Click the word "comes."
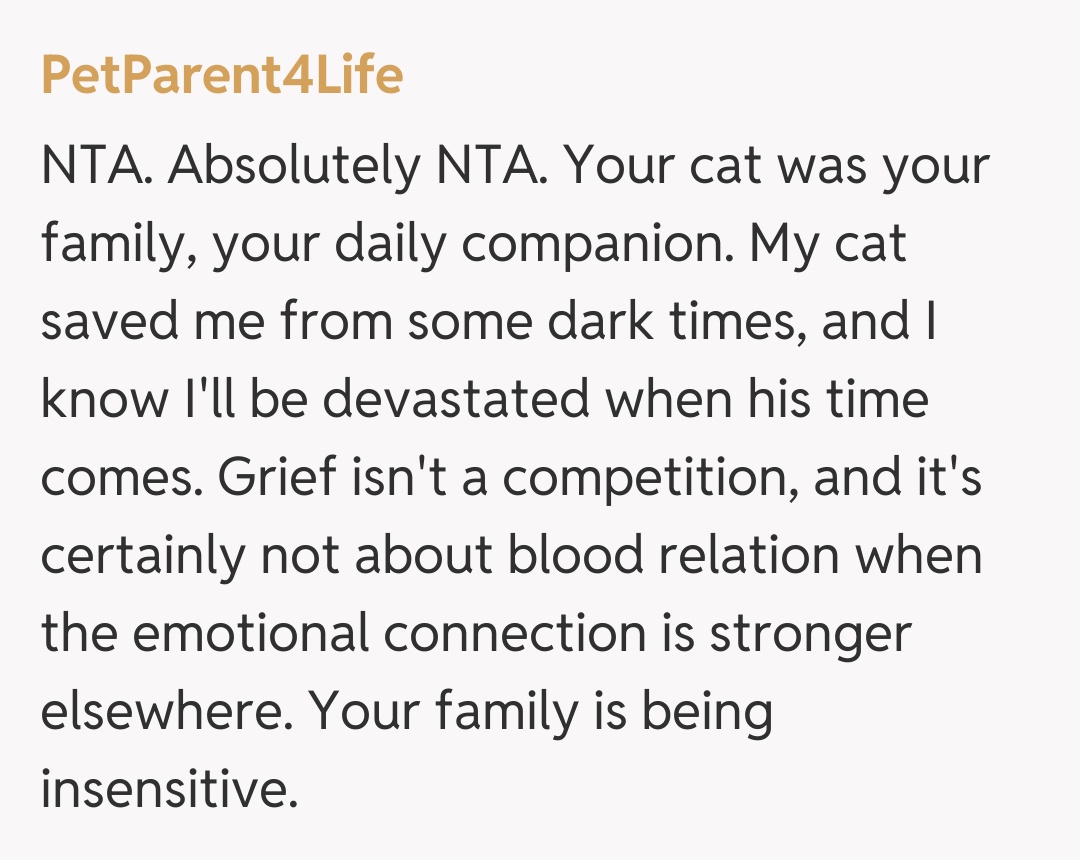Screen dimensions: 1080x860 coord(120,477)
